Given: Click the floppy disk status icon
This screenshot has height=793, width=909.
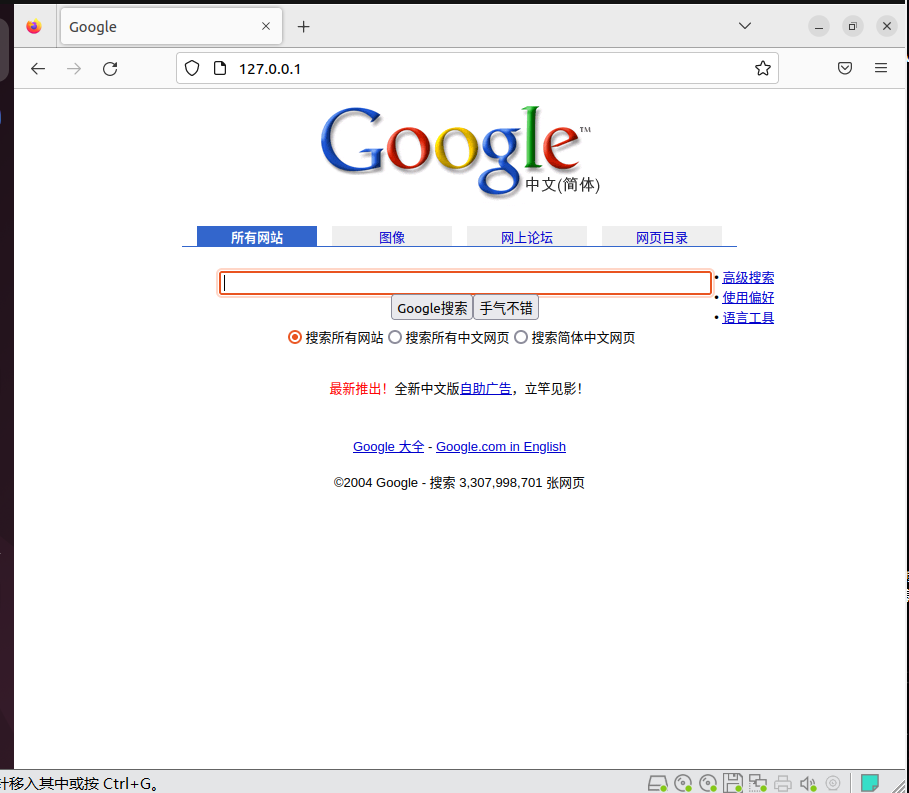Looking at the screenshot, I should click(733, 783).
